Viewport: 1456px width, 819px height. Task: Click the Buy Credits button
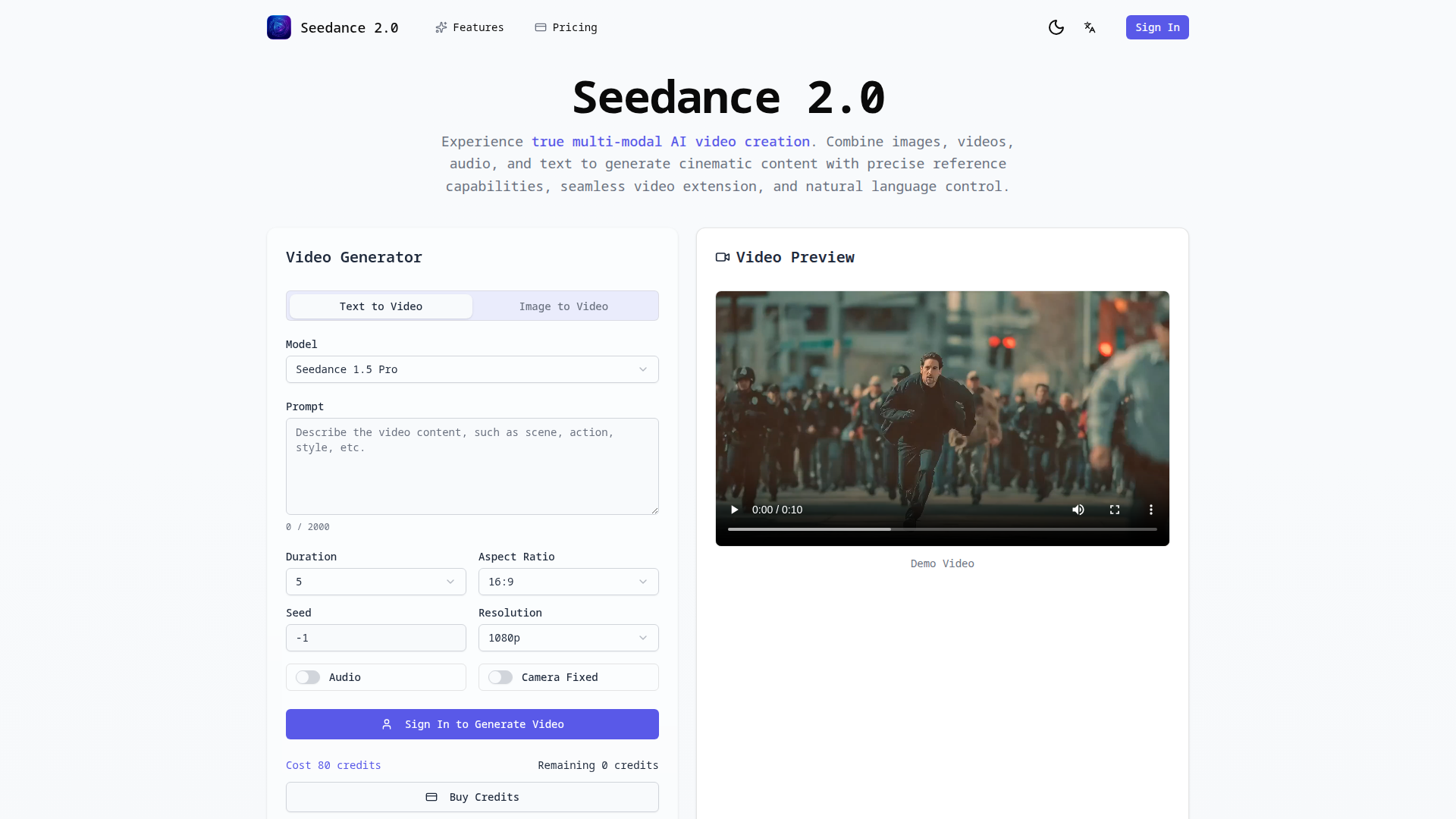[472, 797]
